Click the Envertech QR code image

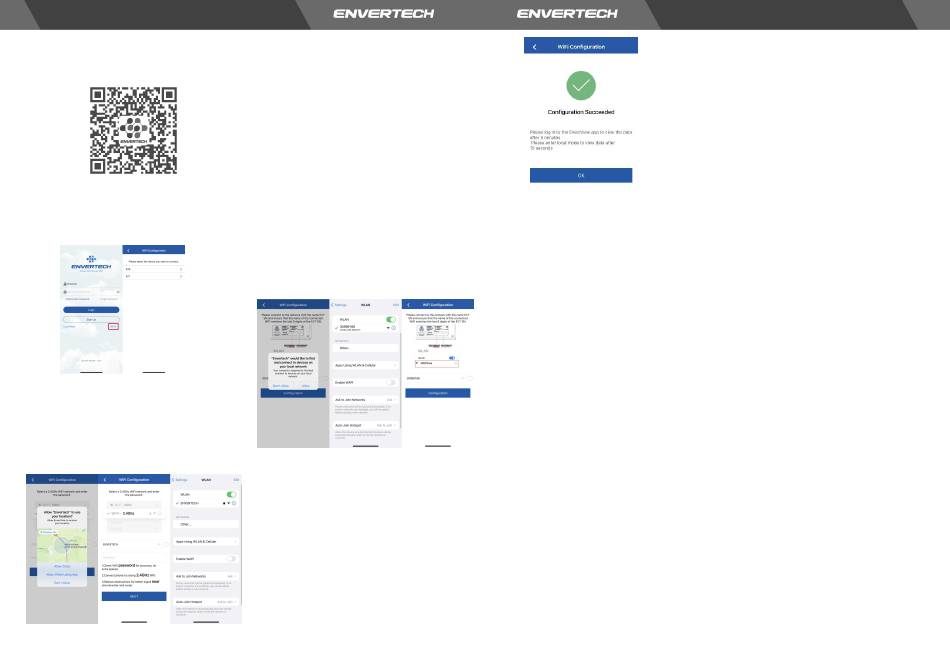click(133, 130)
